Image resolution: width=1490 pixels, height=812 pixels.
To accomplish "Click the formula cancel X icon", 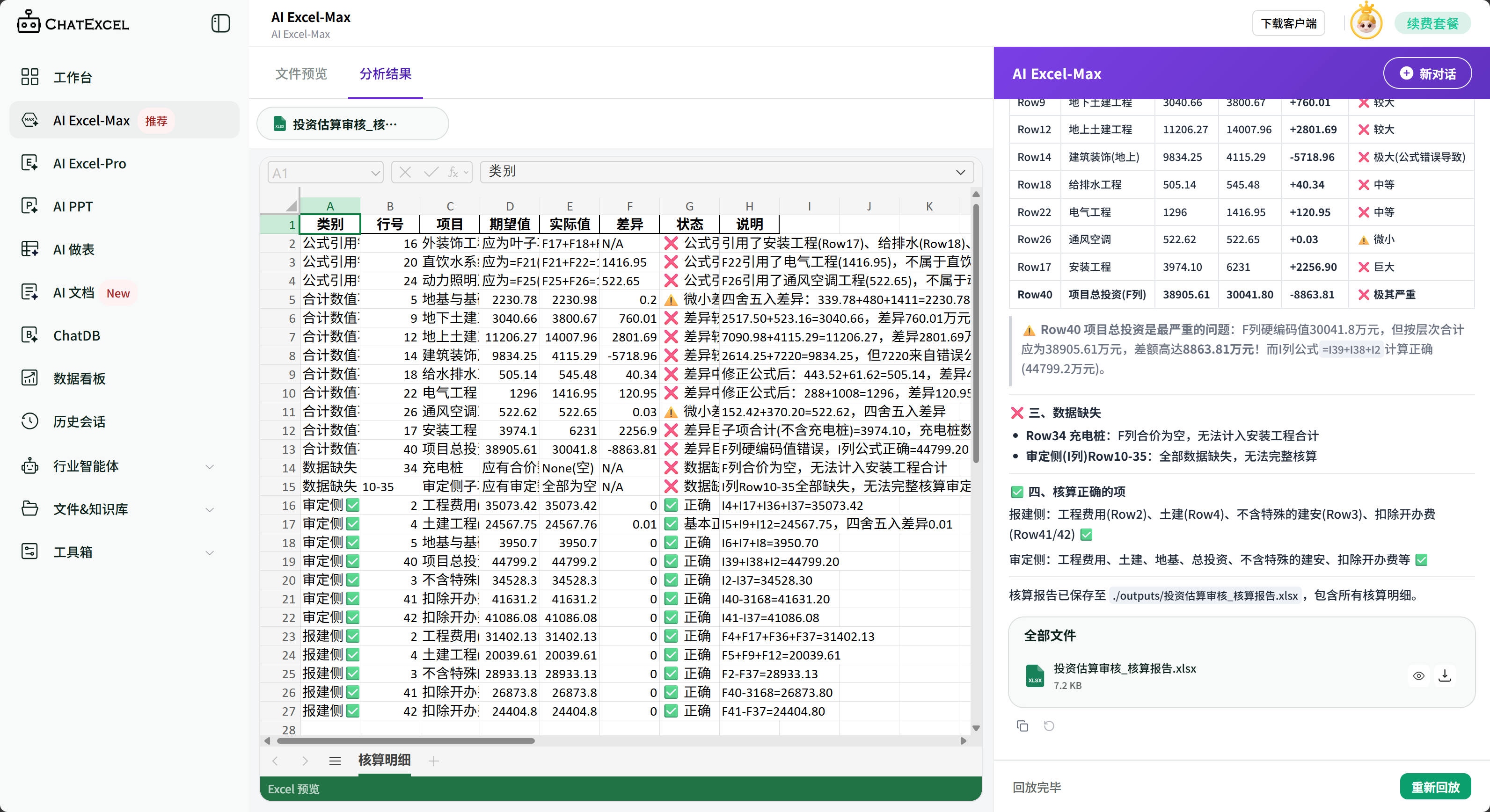I will coord(405,172).
